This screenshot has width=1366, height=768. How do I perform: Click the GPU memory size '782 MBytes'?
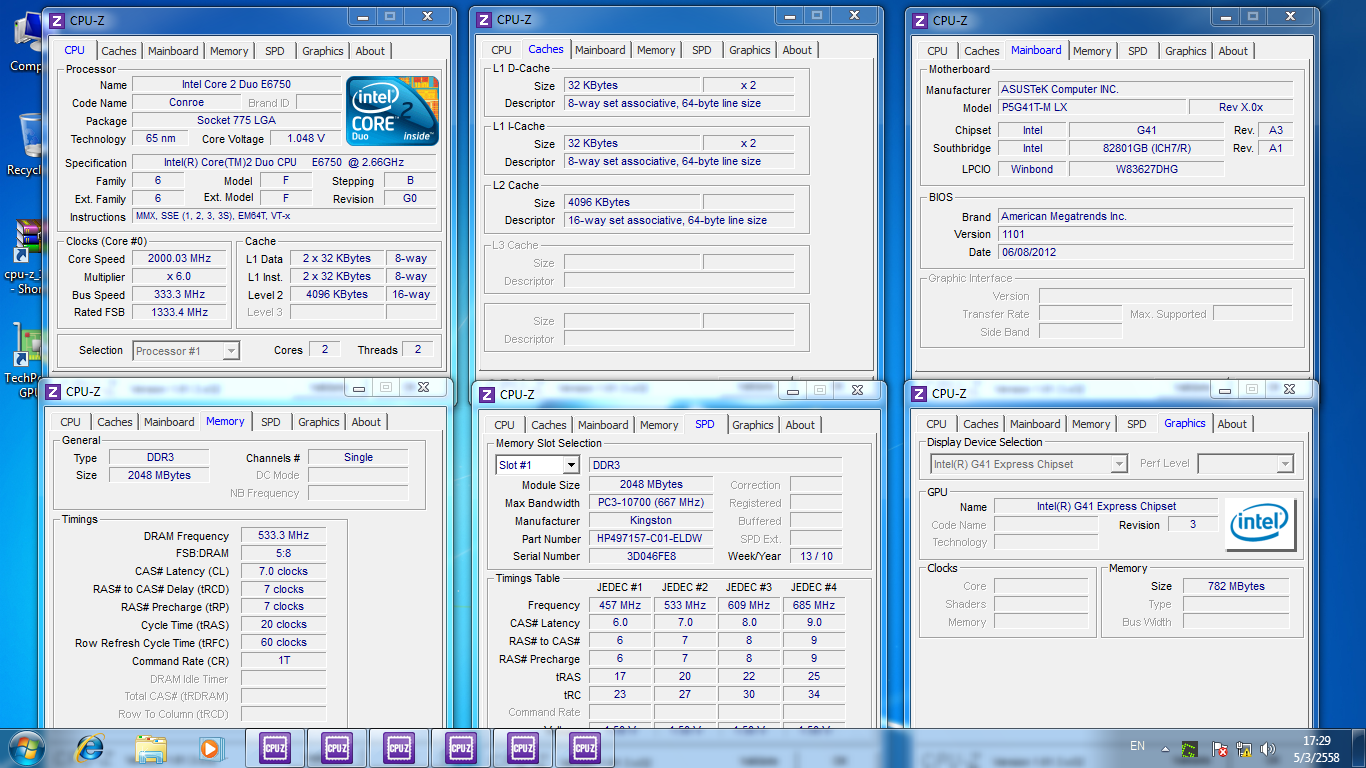(x=1236, y=587)
